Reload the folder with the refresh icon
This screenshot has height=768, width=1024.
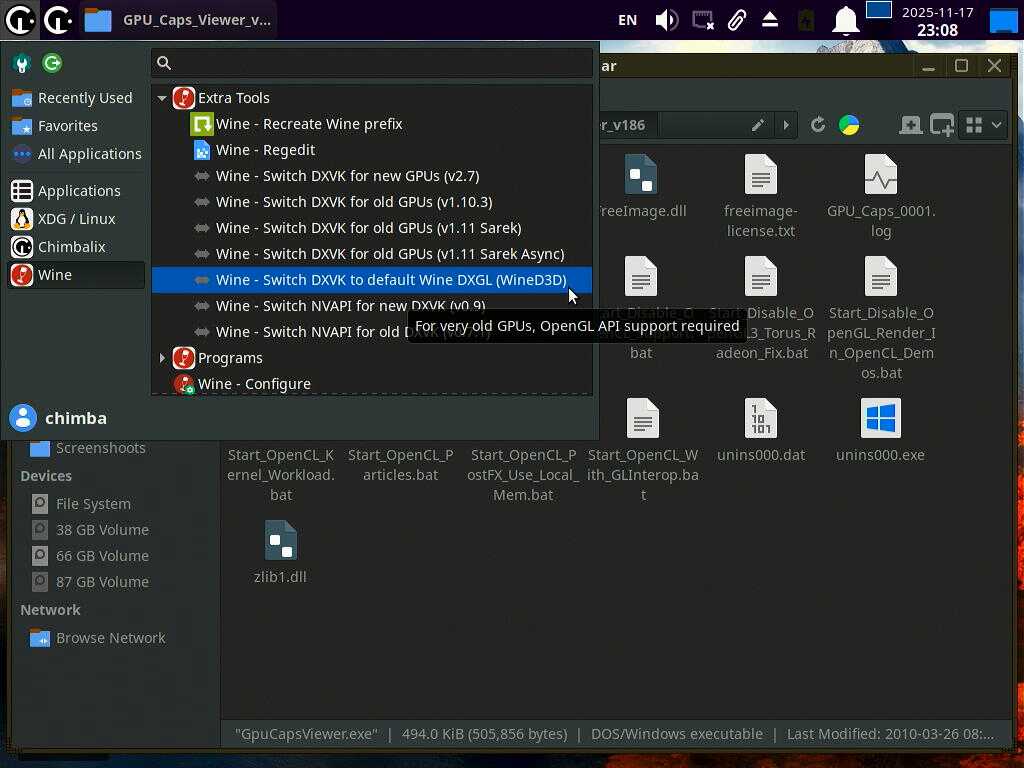point(818,125)
